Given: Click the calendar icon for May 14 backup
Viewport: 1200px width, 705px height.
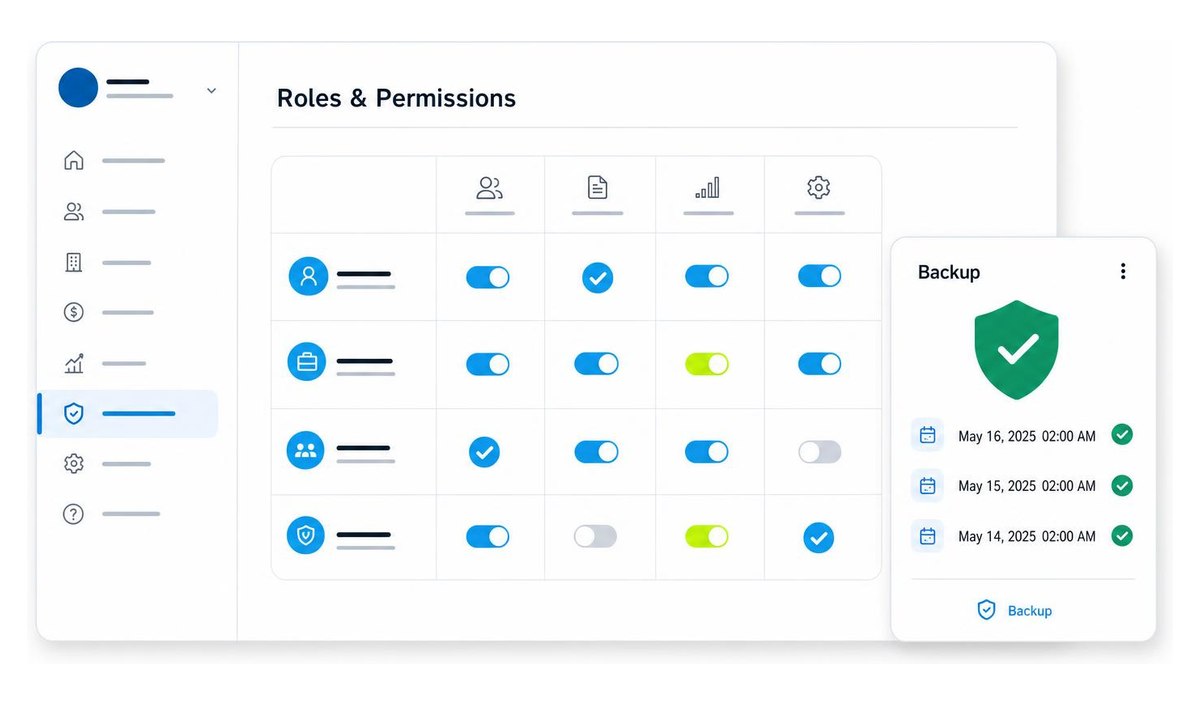Looking at the screenshot, I should (927, 536).
